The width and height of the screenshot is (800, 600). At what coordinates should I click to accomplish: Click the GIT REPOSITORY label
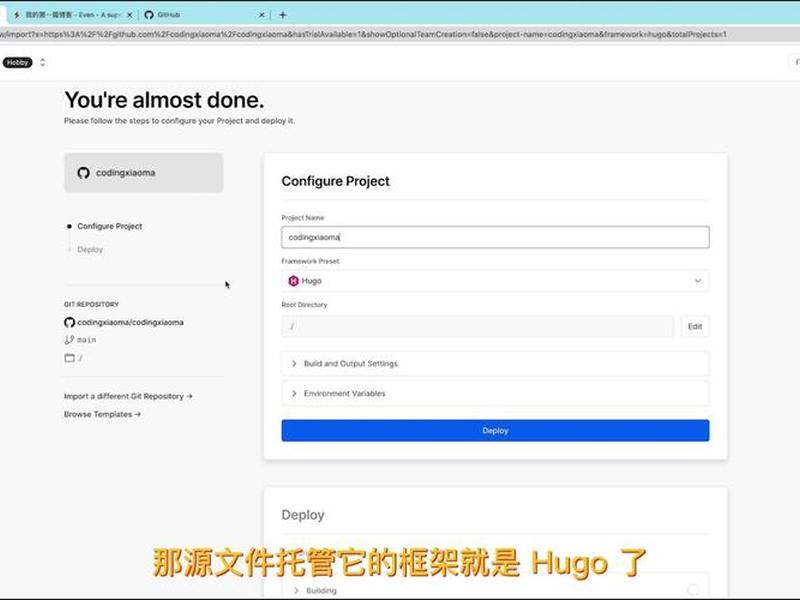(x=91, y=304)
